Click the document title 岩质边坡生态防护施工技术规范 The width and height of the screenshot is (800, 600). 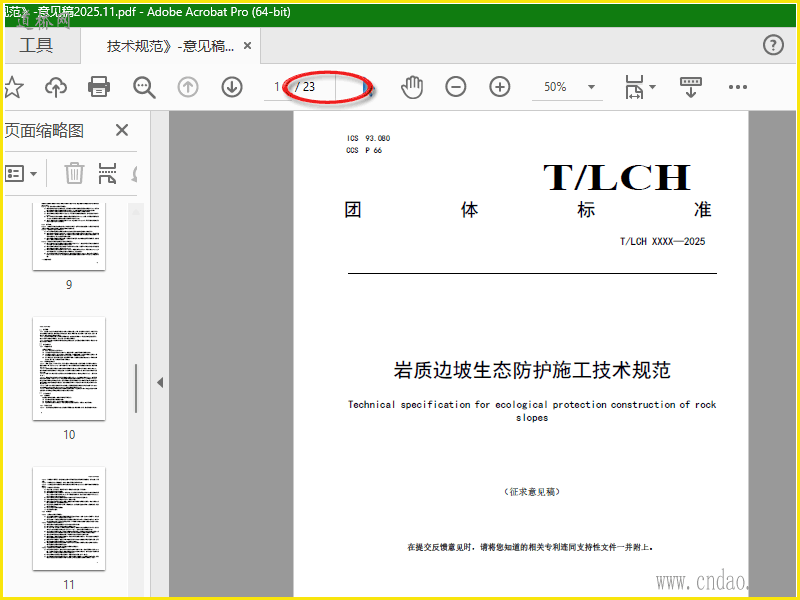pos(532,370)
